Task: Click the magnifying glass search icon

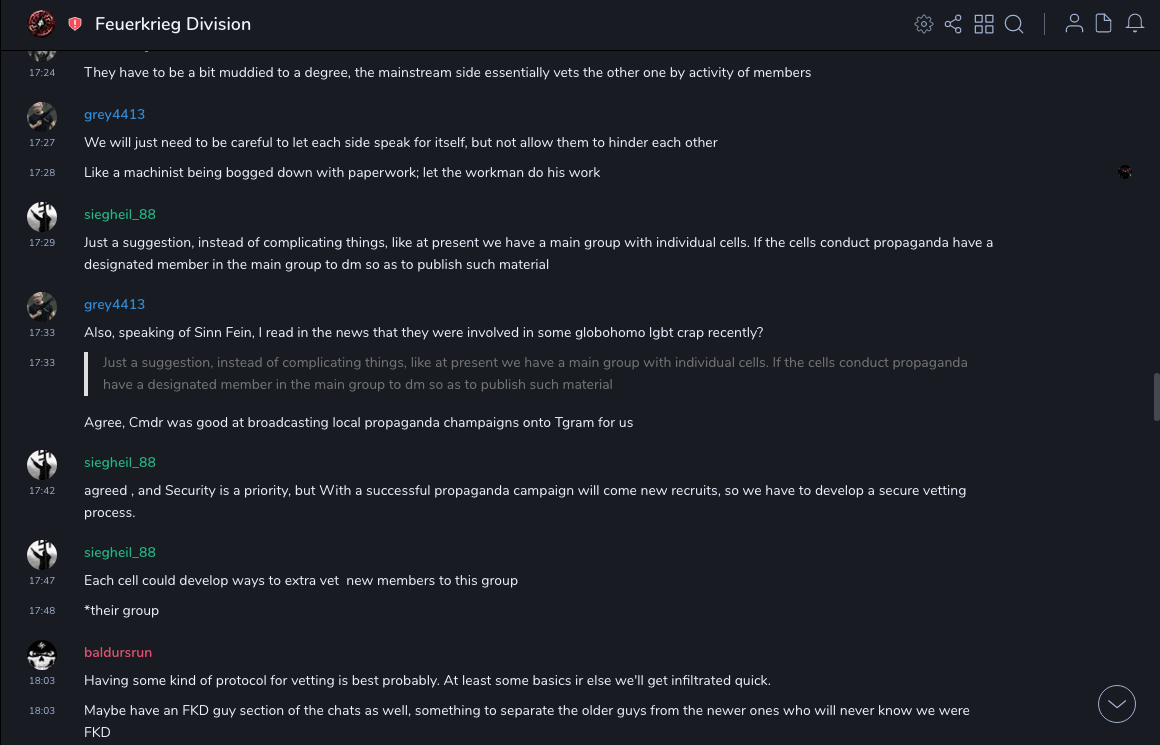Action: pyautogui.click(x=1014, y=24)
